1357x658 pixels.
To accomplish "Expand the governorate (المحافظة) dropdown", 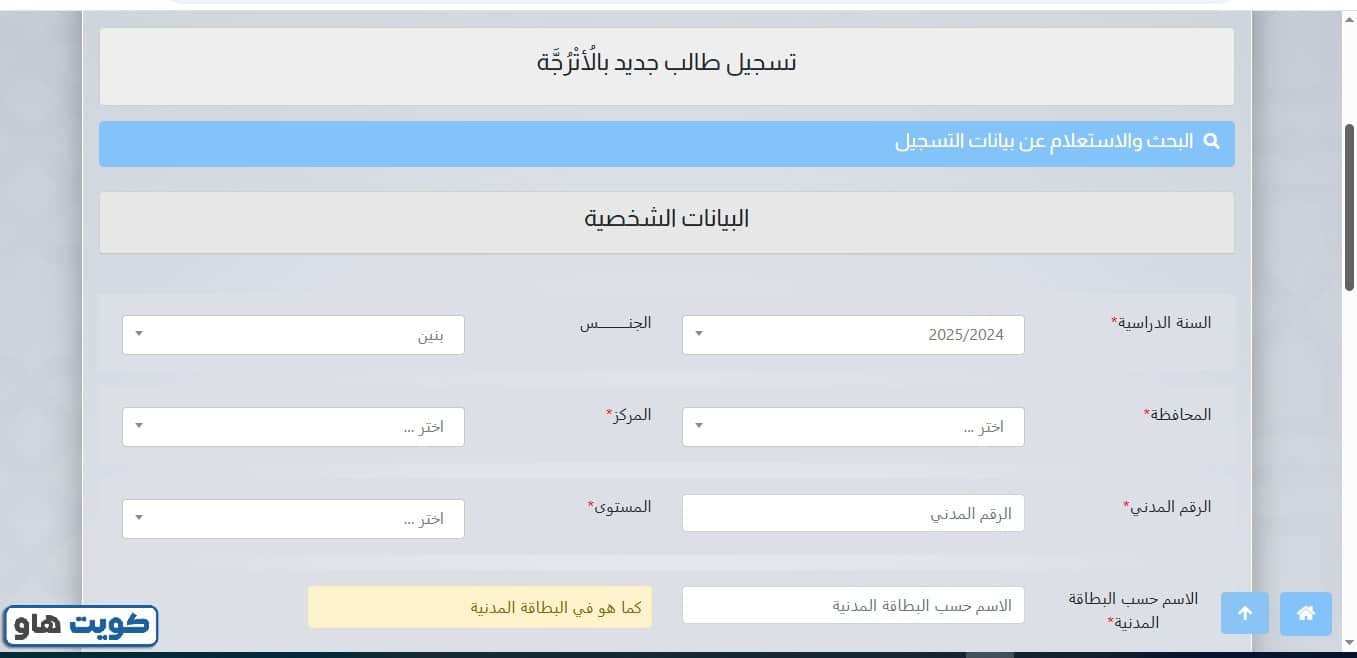I will tap(853, 427).
